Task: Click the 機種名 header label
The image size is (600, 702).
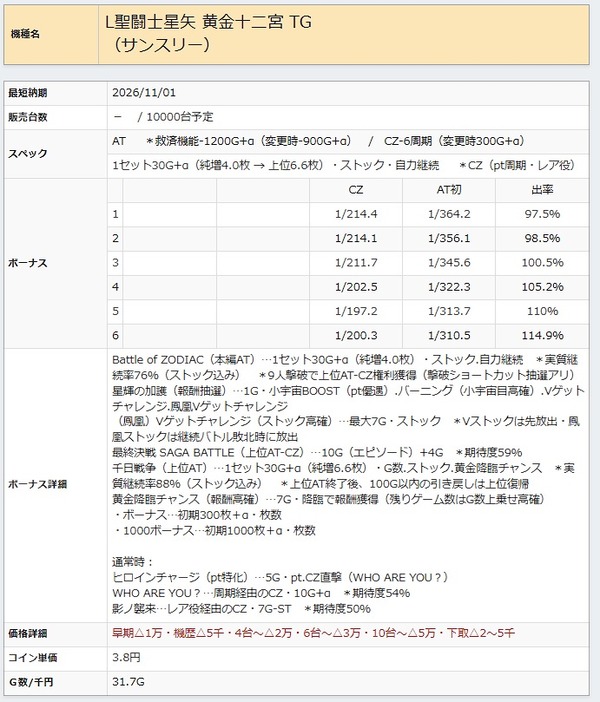Action: [x=25, y=34]
